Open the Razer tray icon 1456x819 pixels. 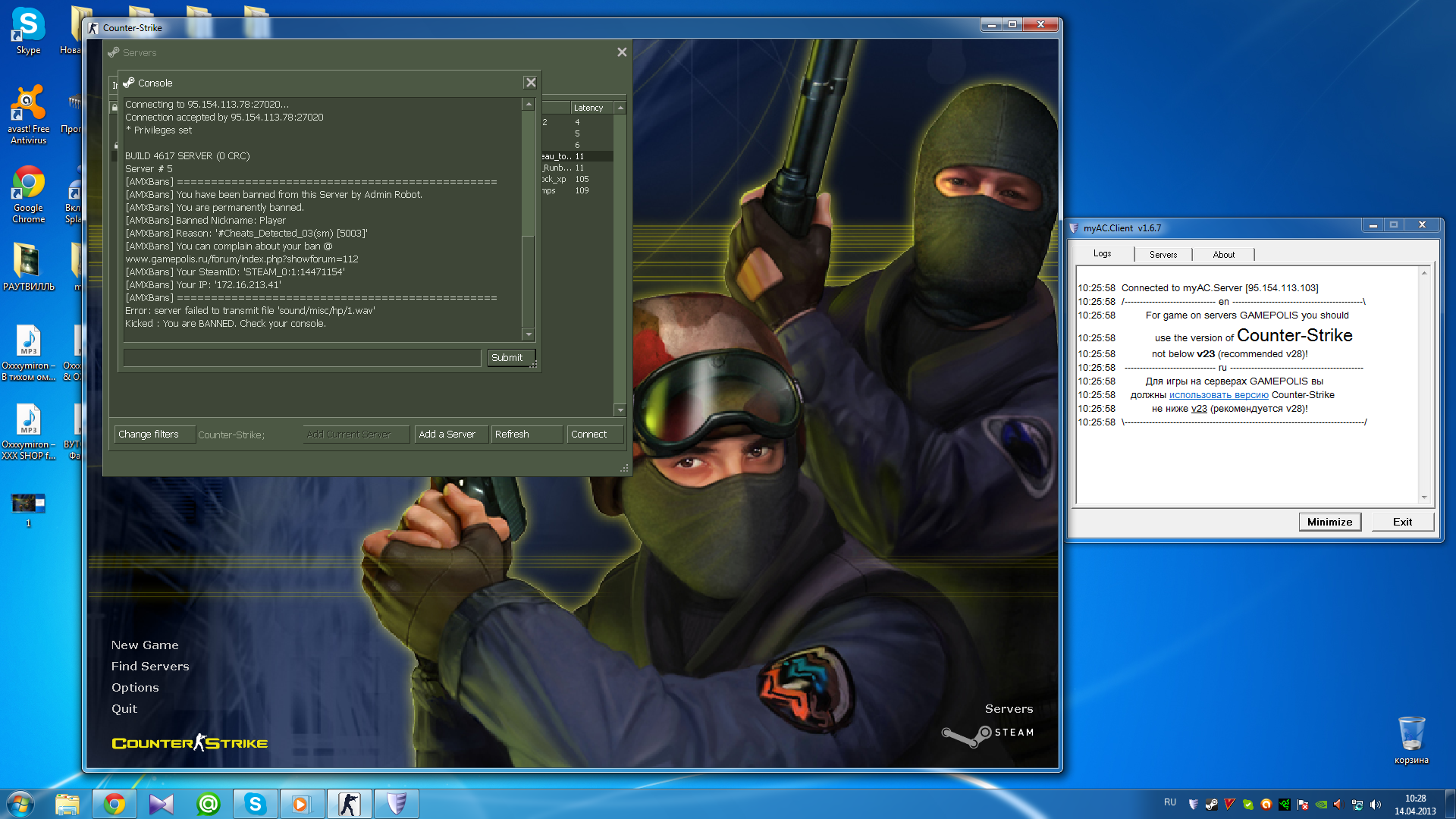click(x=1285, y=805)
